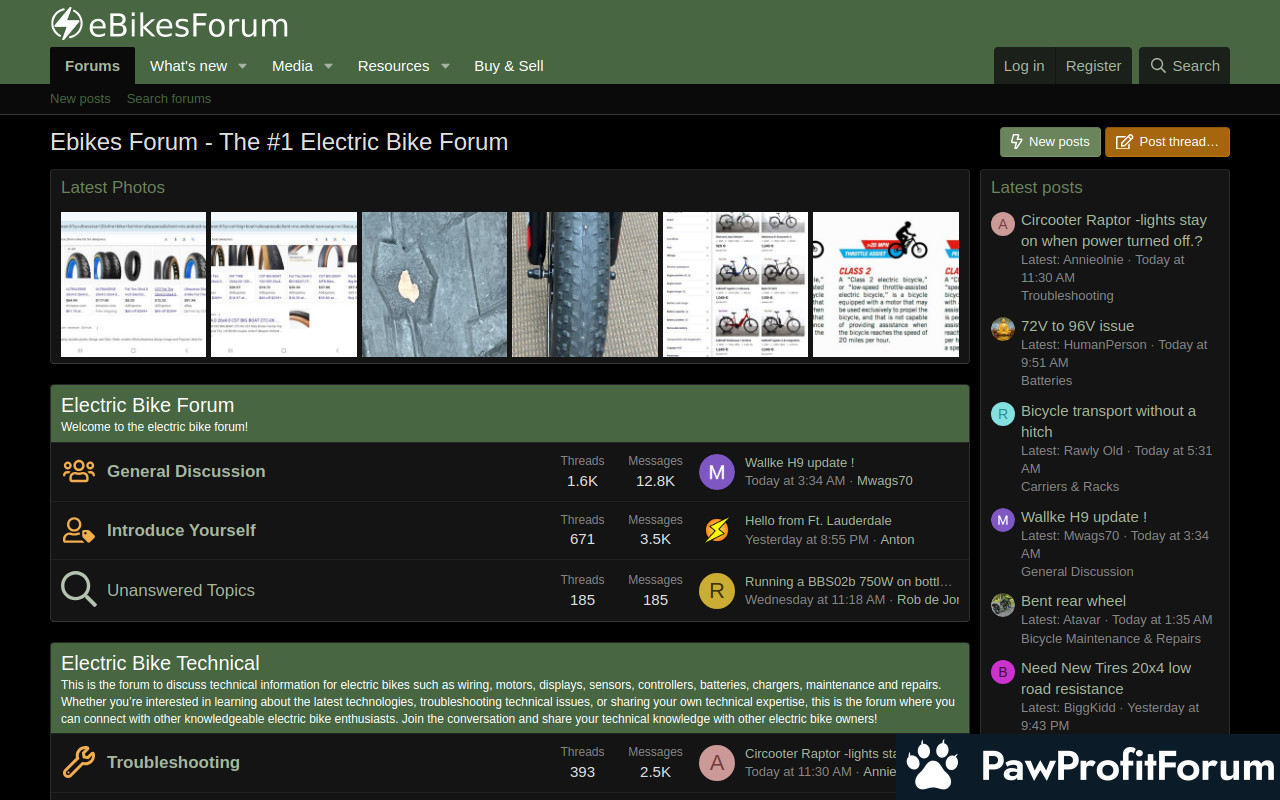
Task: Open the What's new menu item
Action: 188,66
